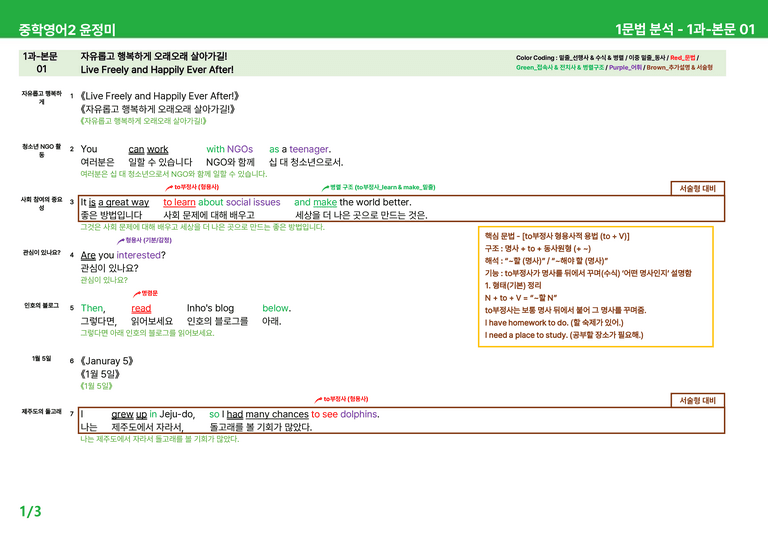The width and height of the screenshot is (768, 543).
Task: Click the side label '제주도의 돌고래'
Action: [x=41, y=412]
